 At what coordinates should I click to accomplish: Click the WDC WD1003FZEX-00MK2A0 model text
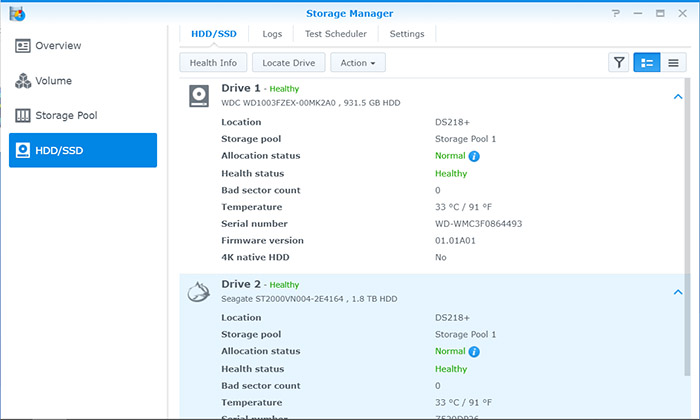(x=278, y=103)
